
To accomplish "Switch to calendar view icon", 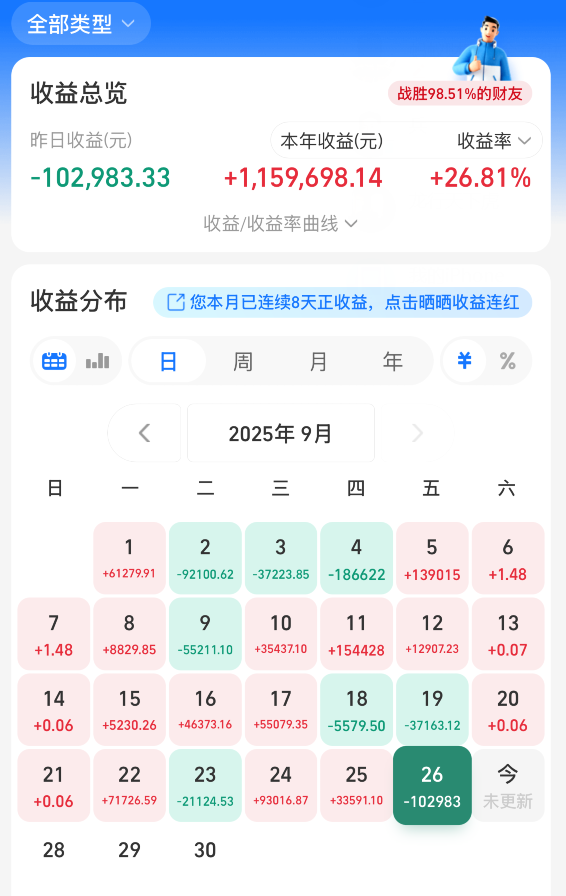I will pos(54,361).
